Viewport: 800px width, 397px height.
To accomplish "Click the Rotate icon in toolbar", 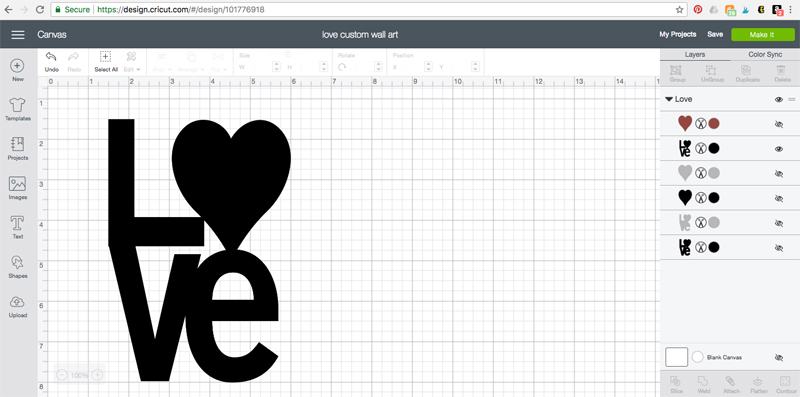I will (x=342, y=66).
